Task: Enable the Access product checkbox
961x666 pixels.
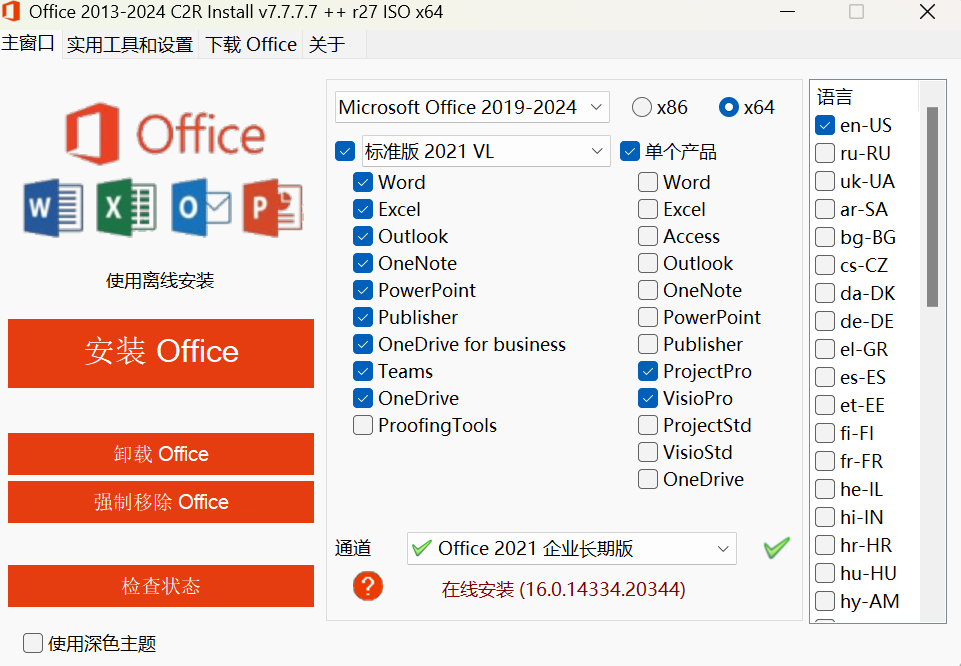Action: click(x=647, y=236)
